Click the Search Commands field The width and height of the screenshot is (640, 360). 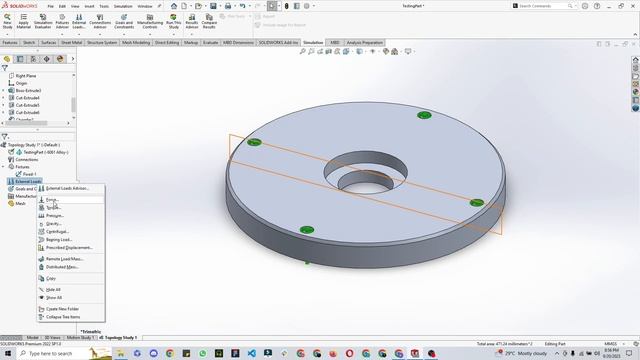(543, 6)
